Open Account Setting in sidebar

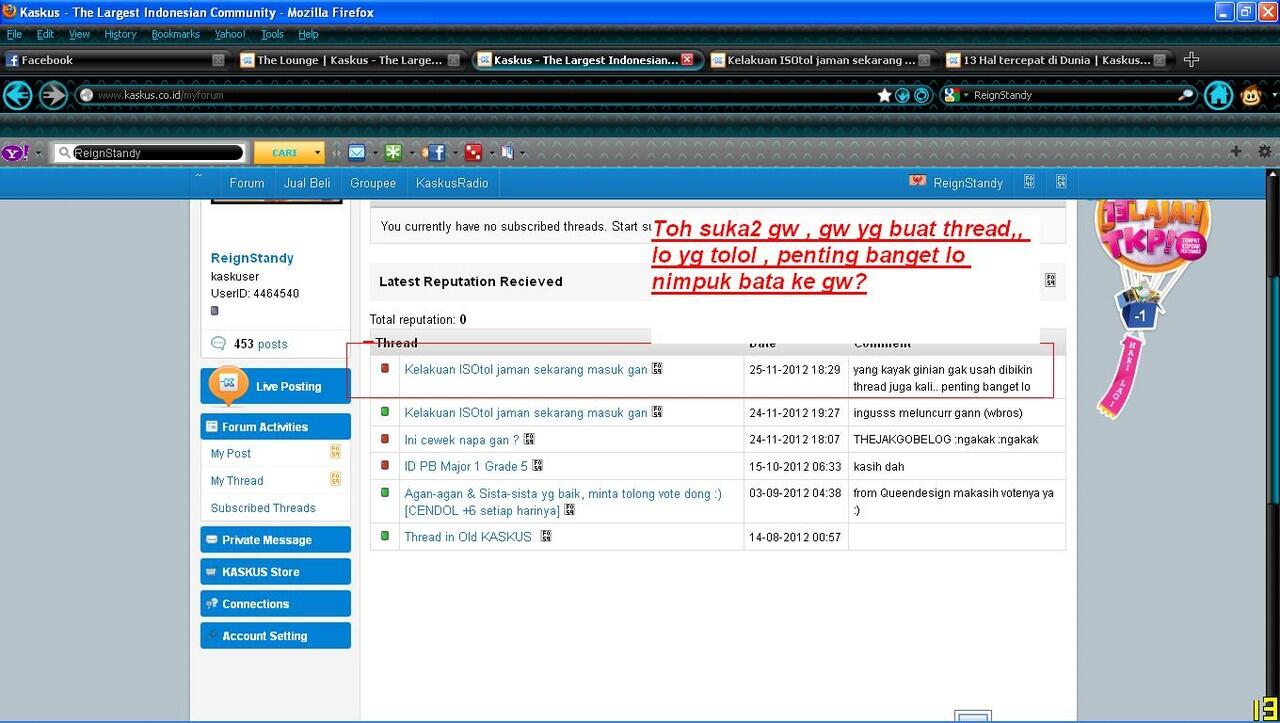(276, 636)
